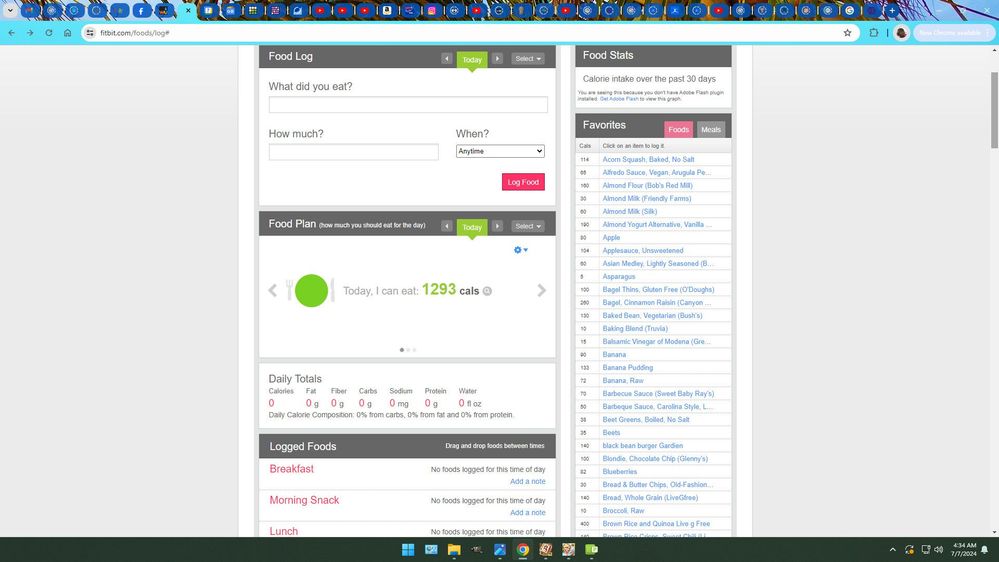The width and height of the screenshot is (999, 562).
Task: Click the address bar URL
Action: pyautogui.click(x=134, y=32)
